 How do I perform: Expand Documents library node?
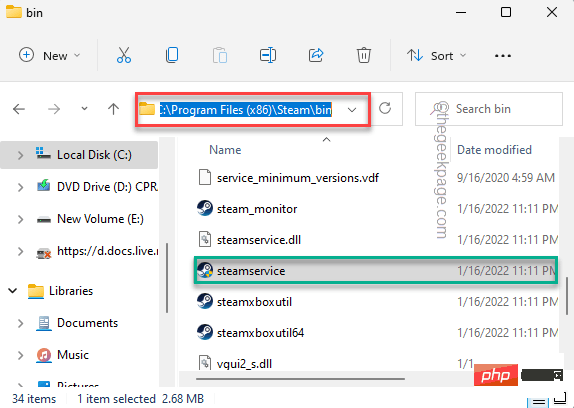20,323
